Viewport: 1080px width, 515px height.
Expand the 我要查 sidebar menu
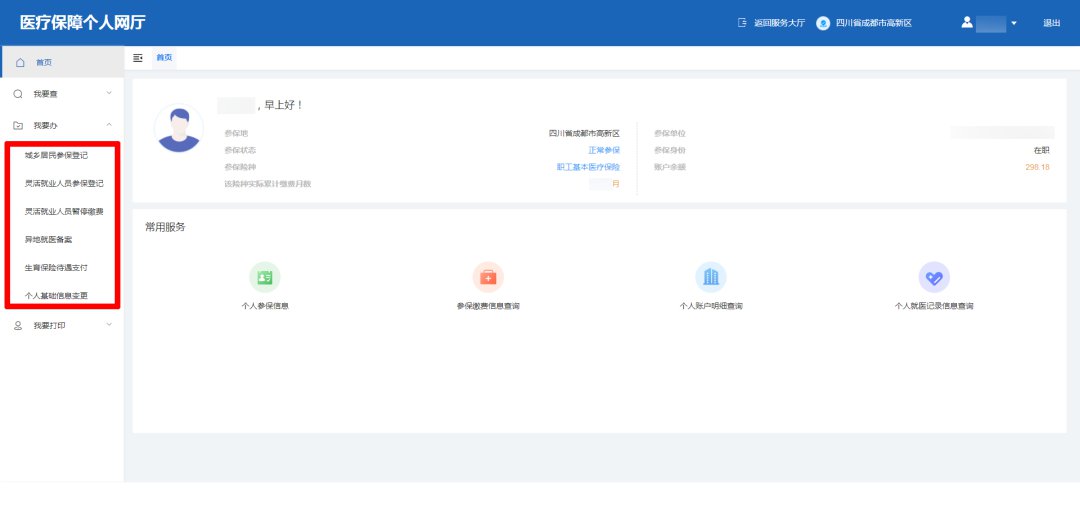[109, 93]
